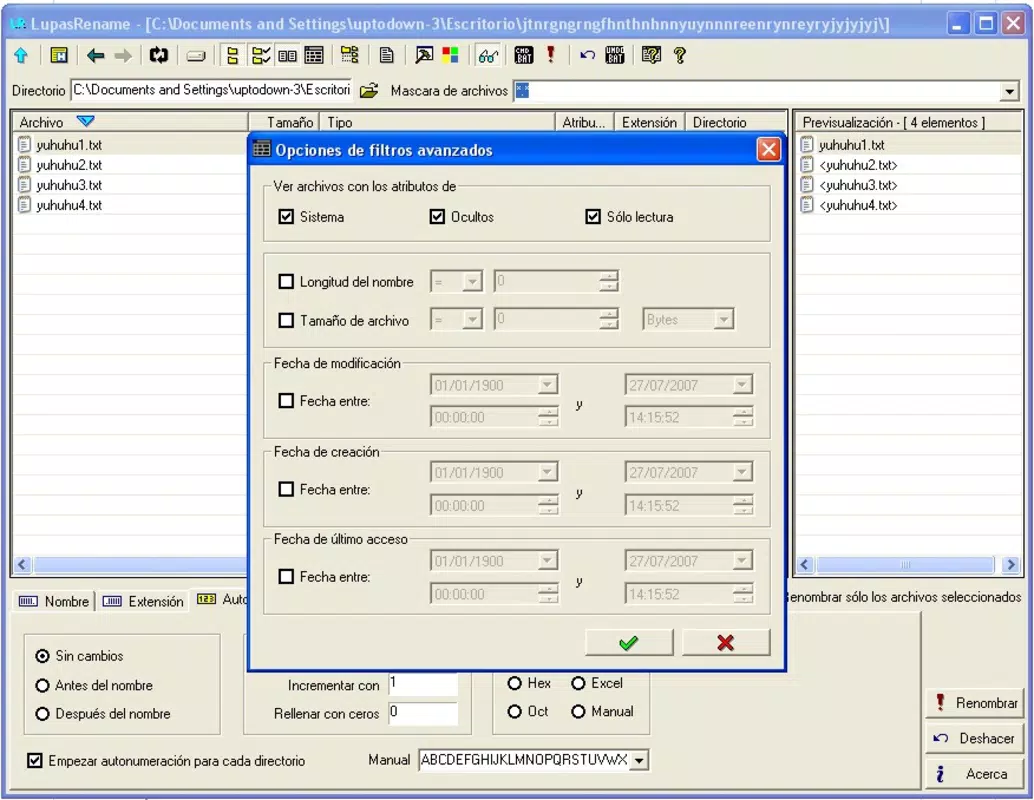The height and width of the screenshot is (800, 1034).
Task: Enable the Tamaño de archivo filter
Action: click(x=286, y=321)
